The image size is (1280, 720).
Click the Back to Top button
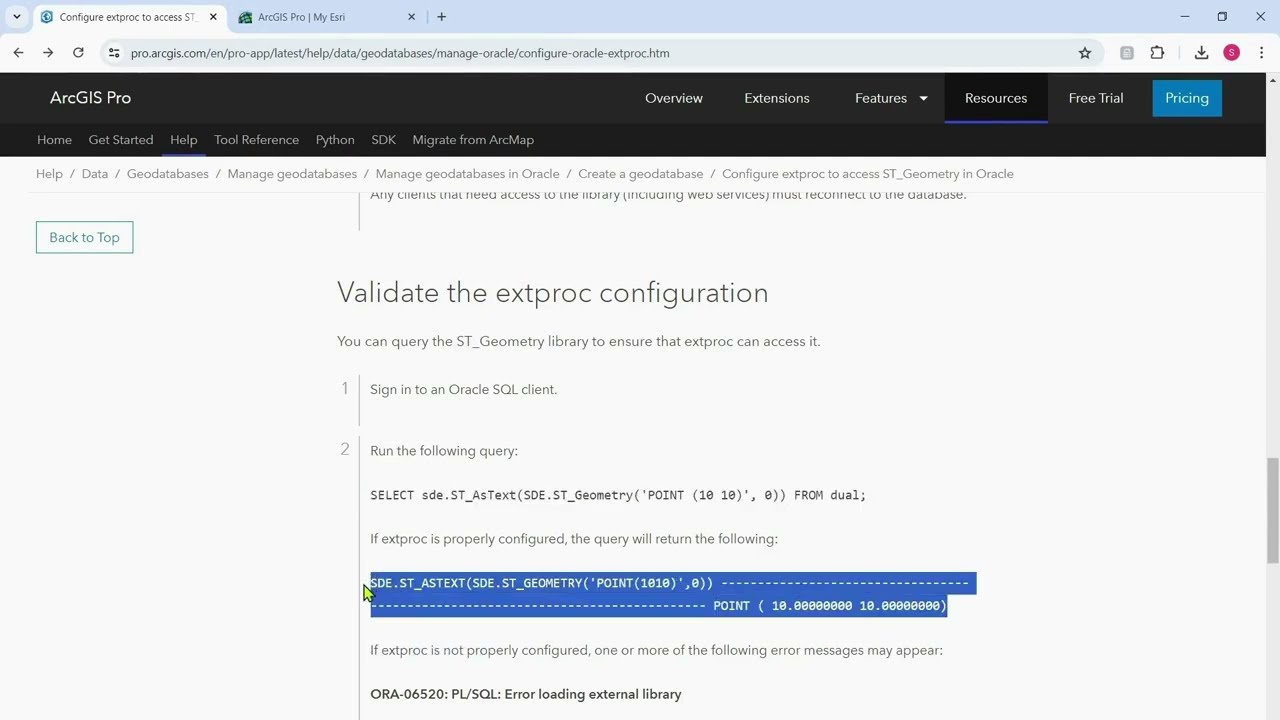84,237
